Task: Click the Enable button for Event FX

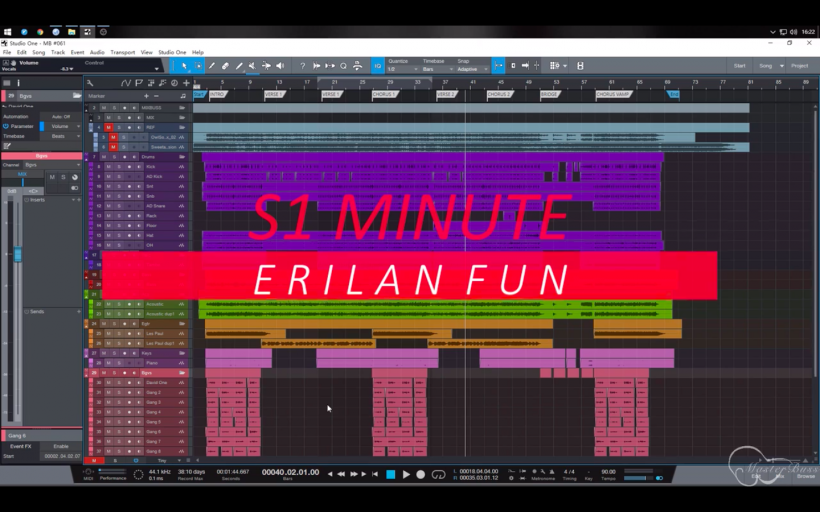Action: (61, 446)
